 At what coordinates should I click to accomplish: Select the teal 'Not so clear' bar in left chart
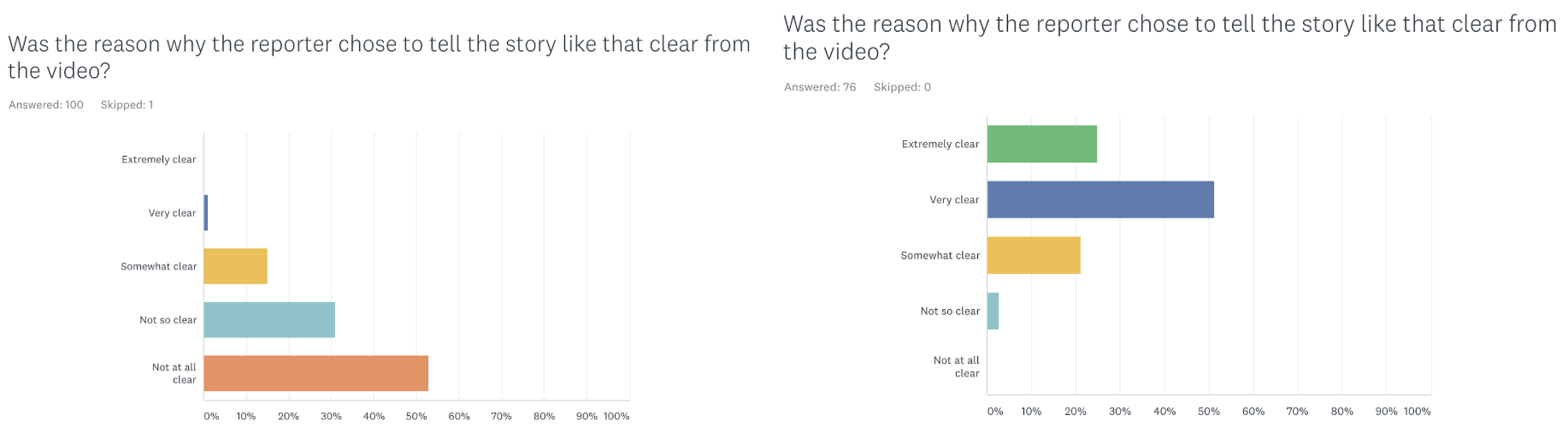coord(269,320)
